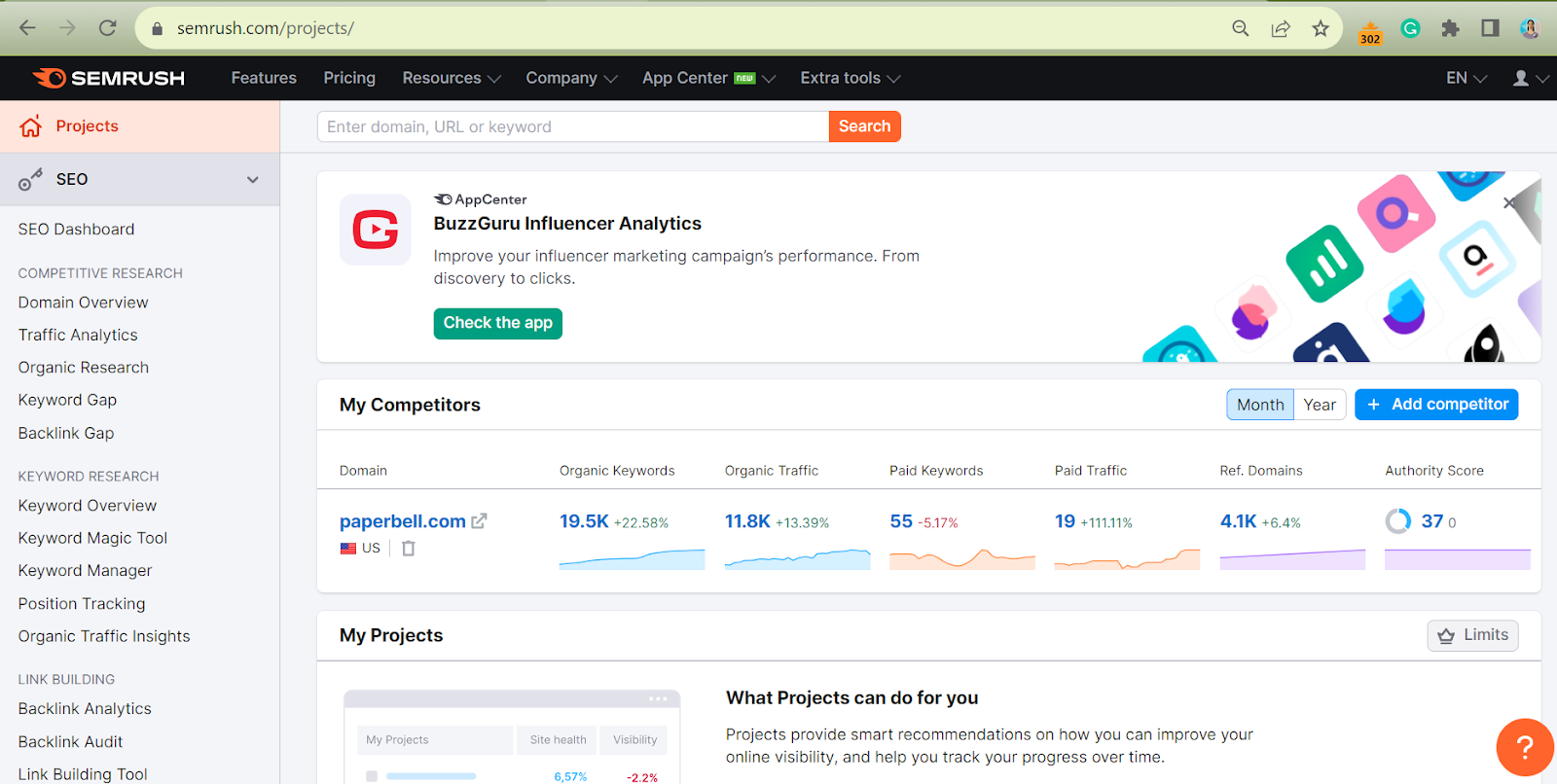Open paperbell.com external link icon

pos(479,521)
